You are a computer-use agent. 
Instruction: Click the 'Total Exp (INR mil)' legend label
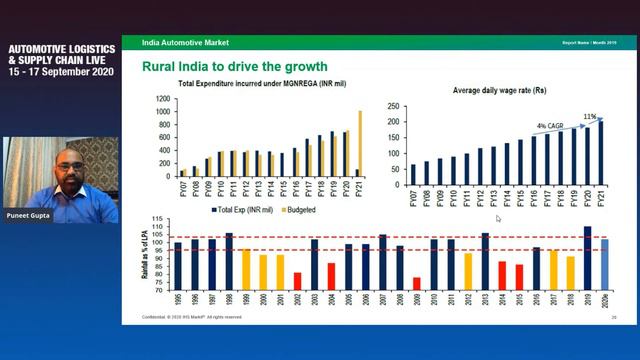(x=245, y=210)
